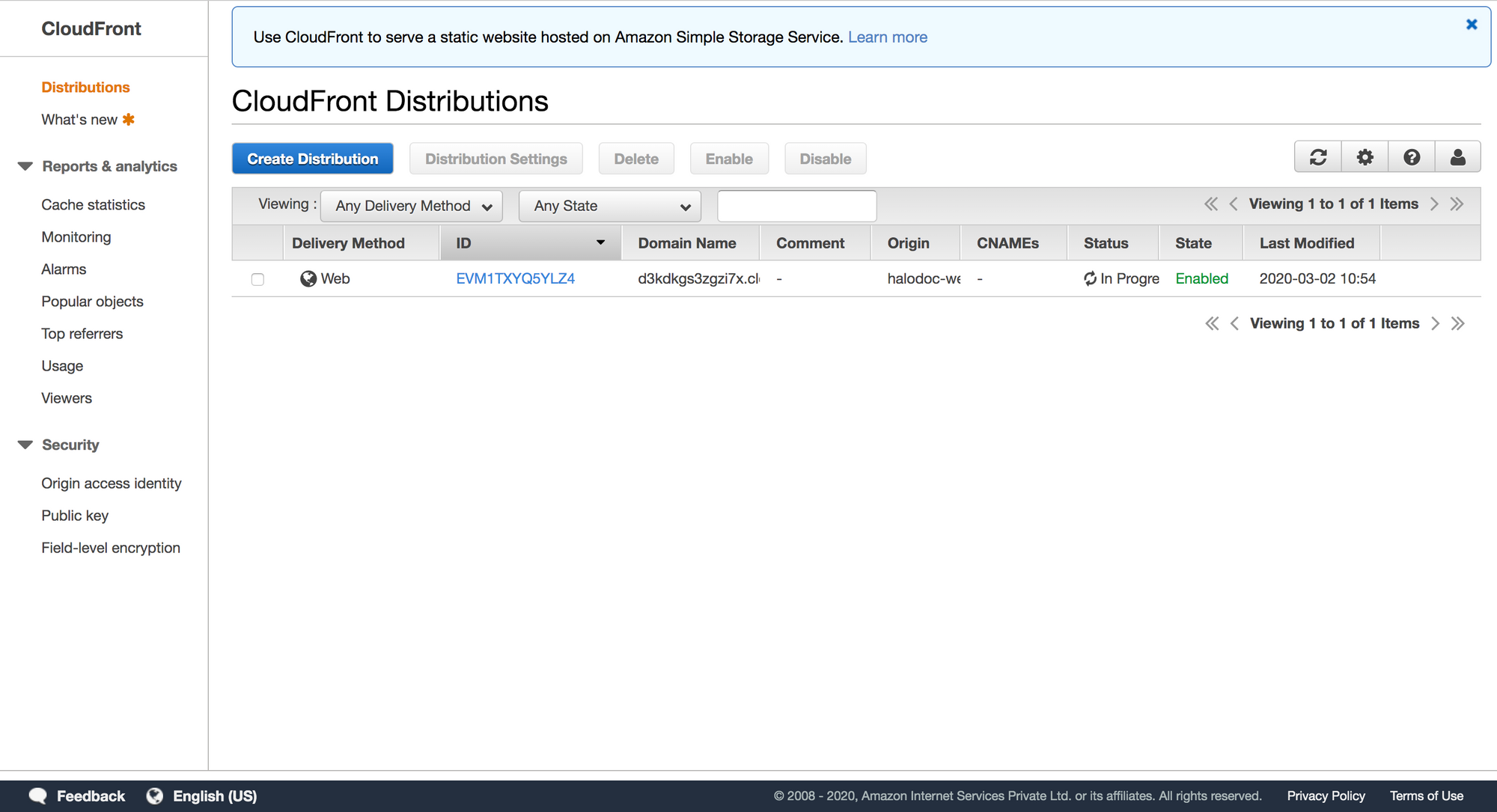Click the Domain Name column header

[x=690, y=243]
